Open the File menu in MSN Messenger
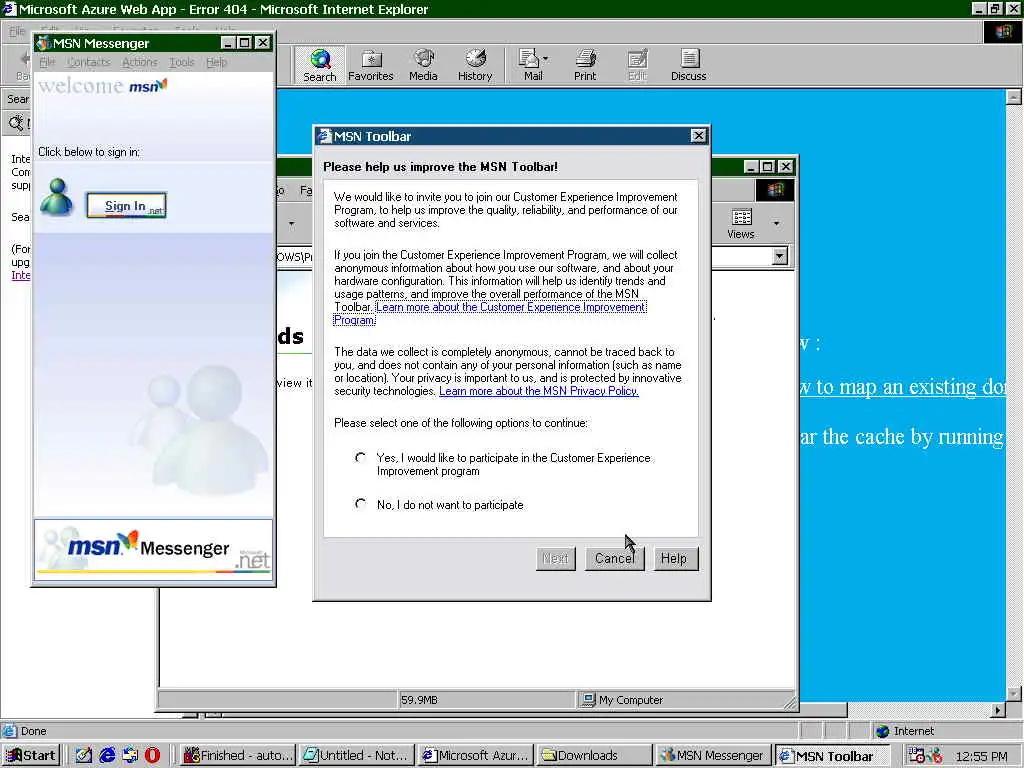Screen dimensions: 1024x768 tap(46, 63)
